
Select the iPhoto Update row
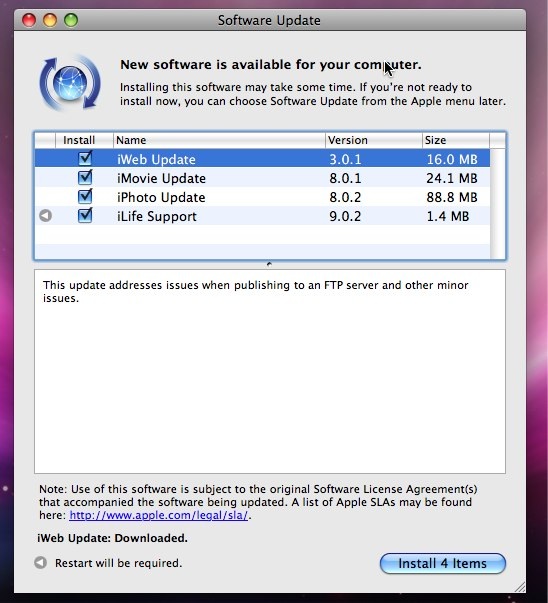tap(262, 197)
